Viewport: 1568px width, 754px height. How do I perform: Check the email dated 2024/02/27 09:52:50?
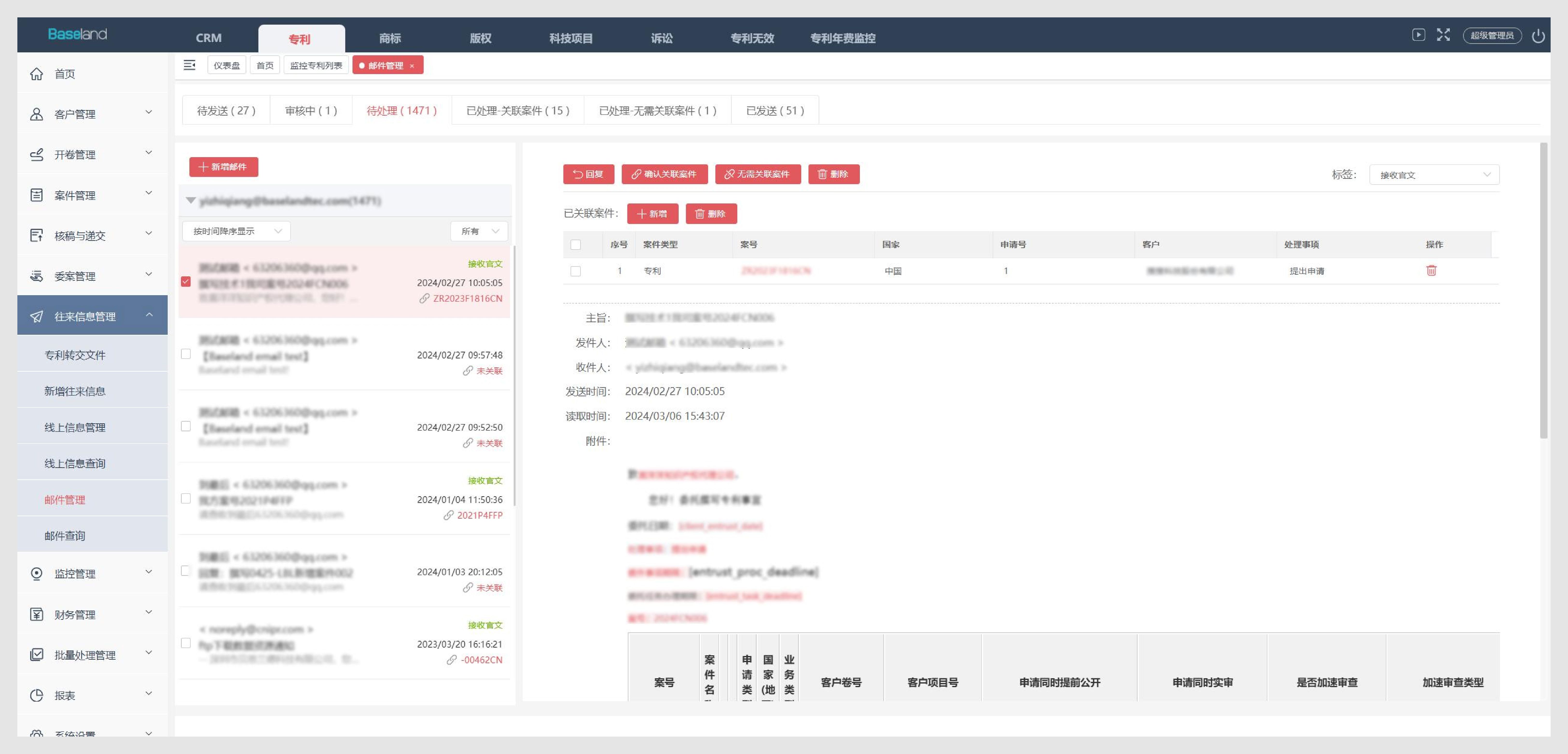(x=186, y=426)
